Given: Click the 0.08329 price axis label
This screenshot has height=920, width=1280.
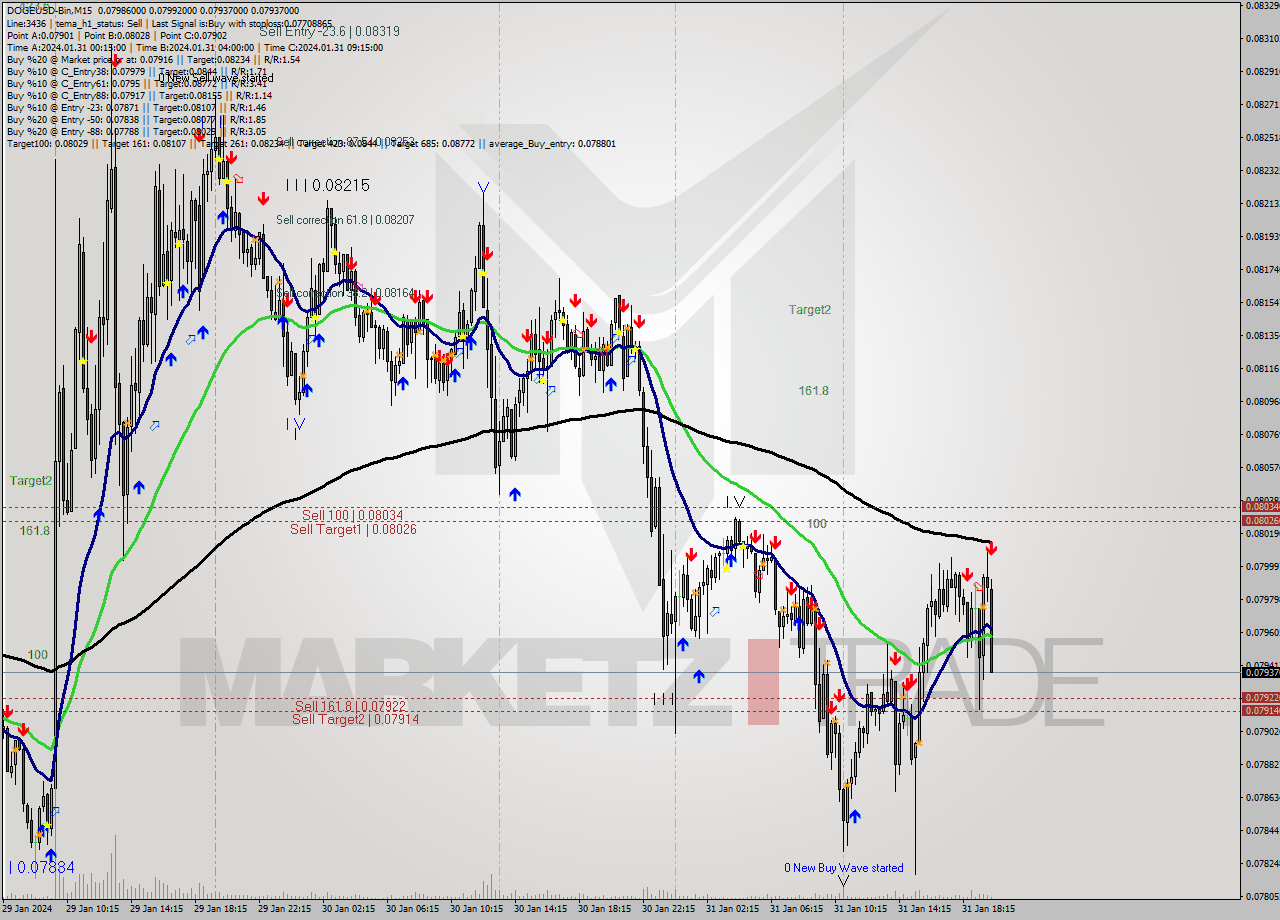Looking at the screenshot, I should (1262, 5).
